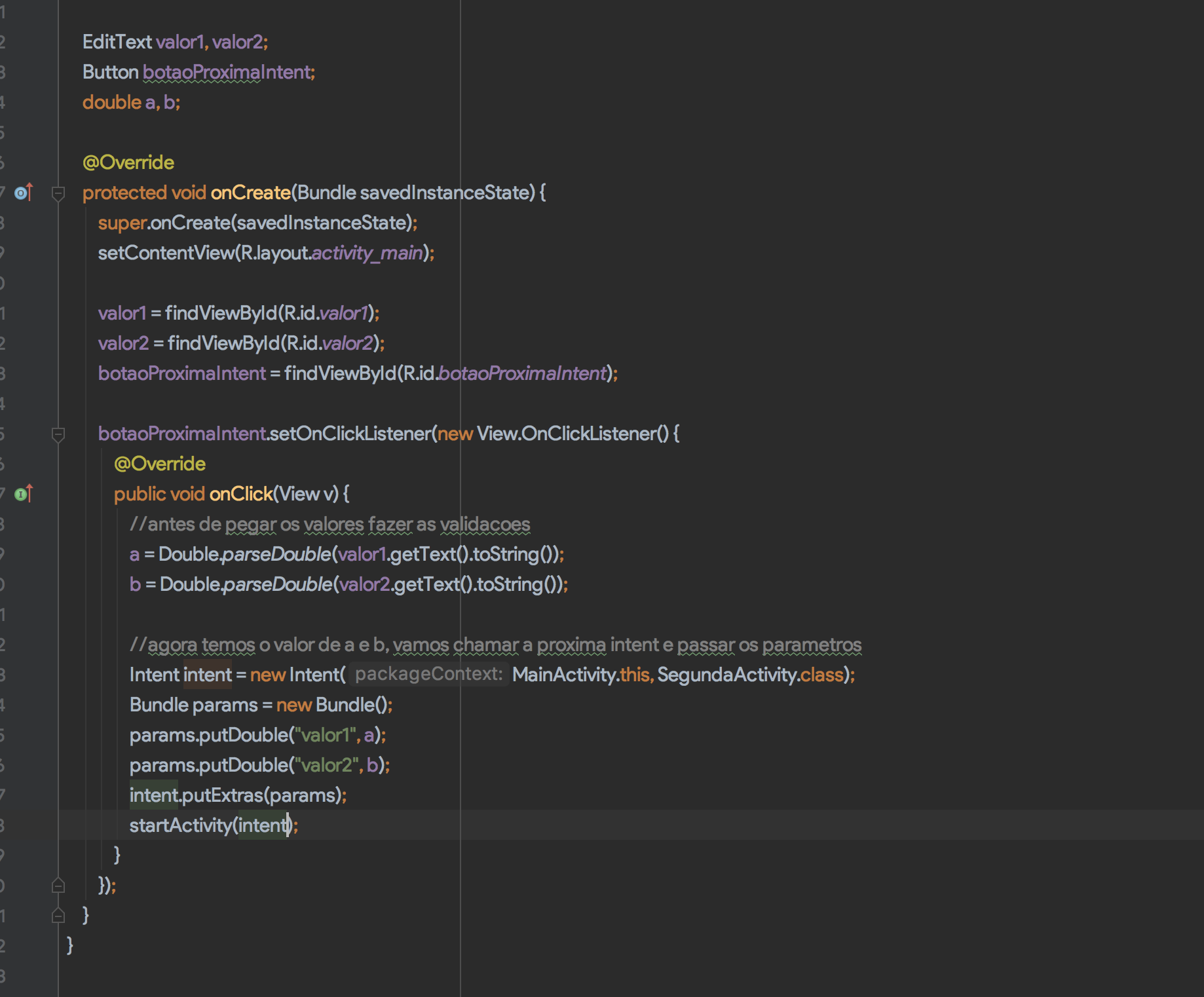Click activity_main in setContentView
Viewport: 1204px width, 997px height.
[367, 253]
